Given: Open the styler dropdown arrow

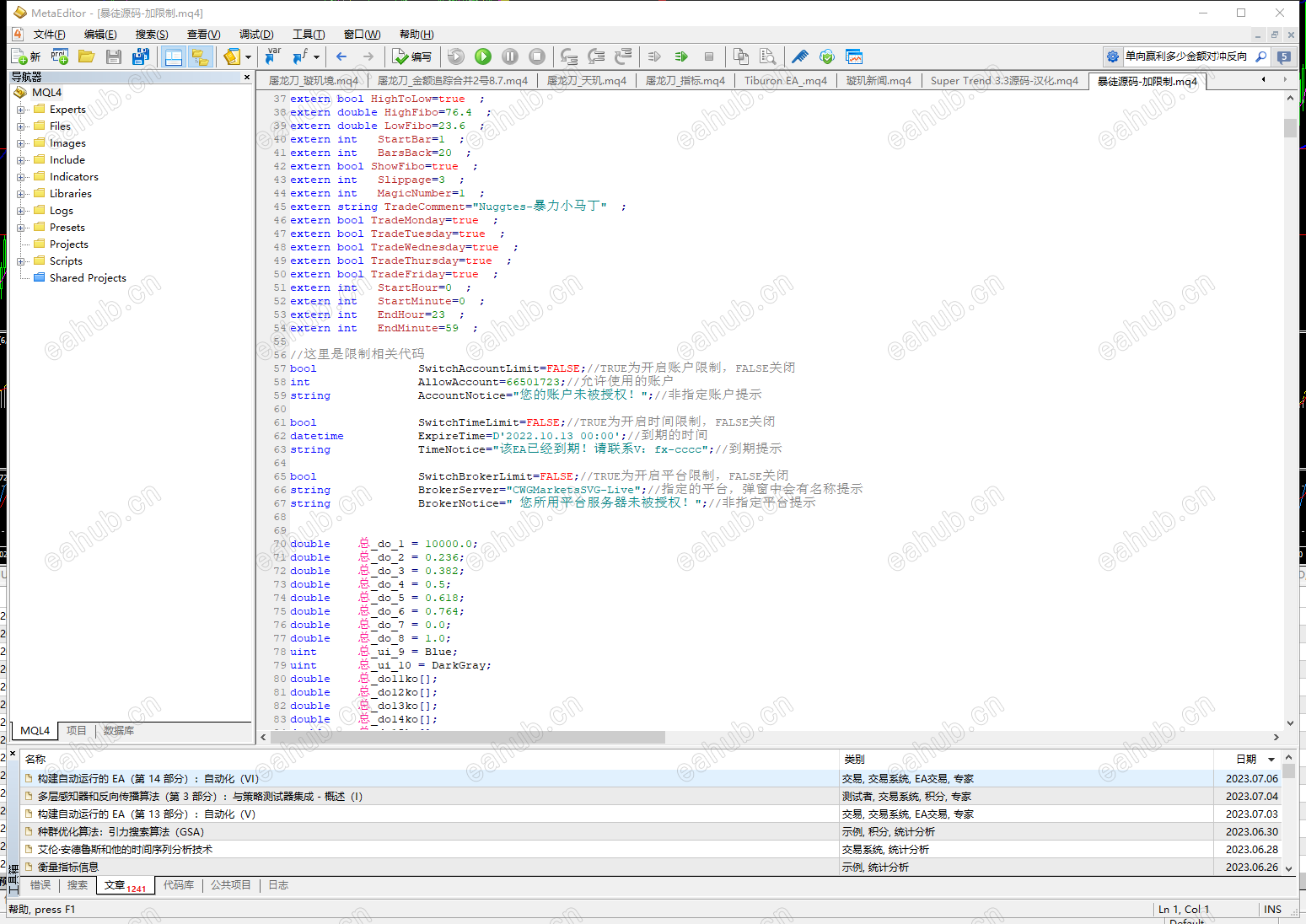Looking at the screenshot, I should click(248, 56).
